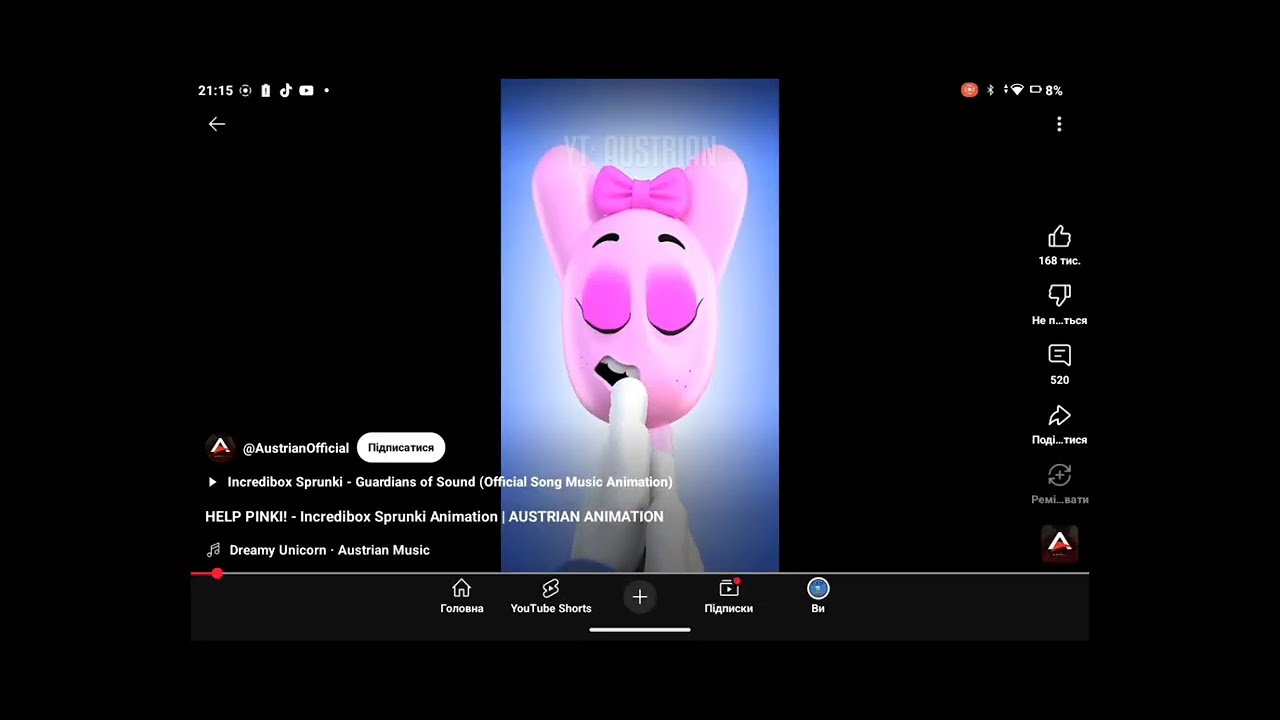Go back using the back arrow
Viewport: 1280px width, 720px height.
(x=217, y=124)
